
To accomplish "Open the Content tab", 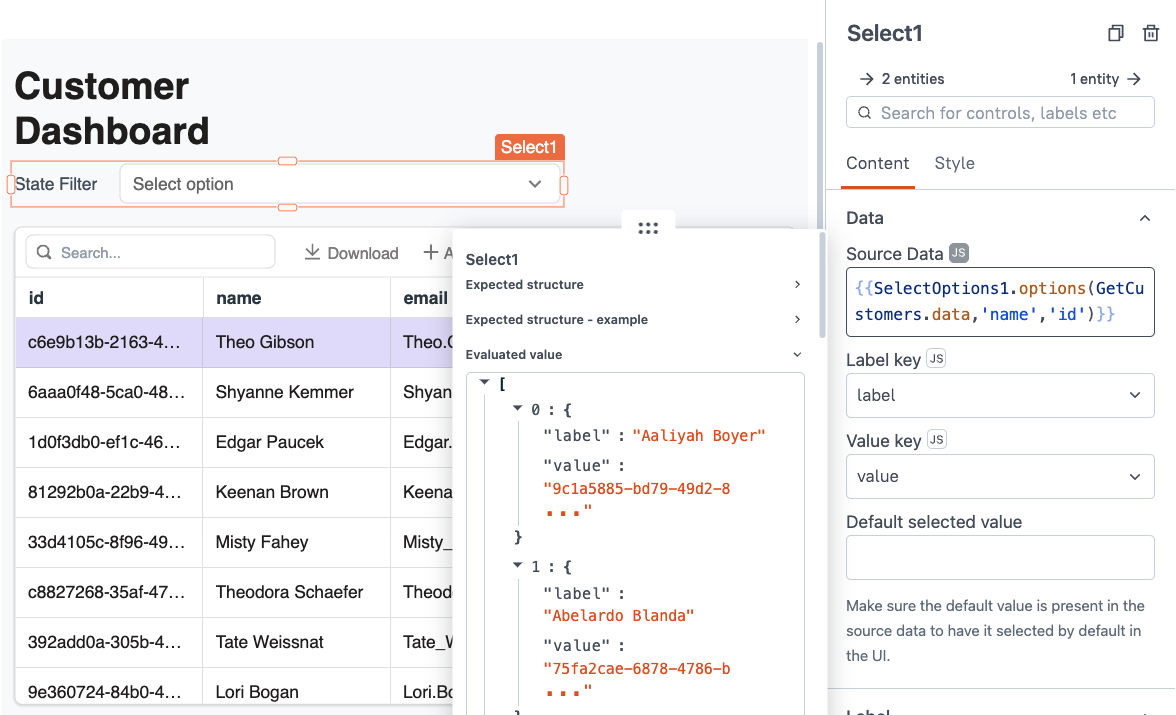I will pos(878,163).
